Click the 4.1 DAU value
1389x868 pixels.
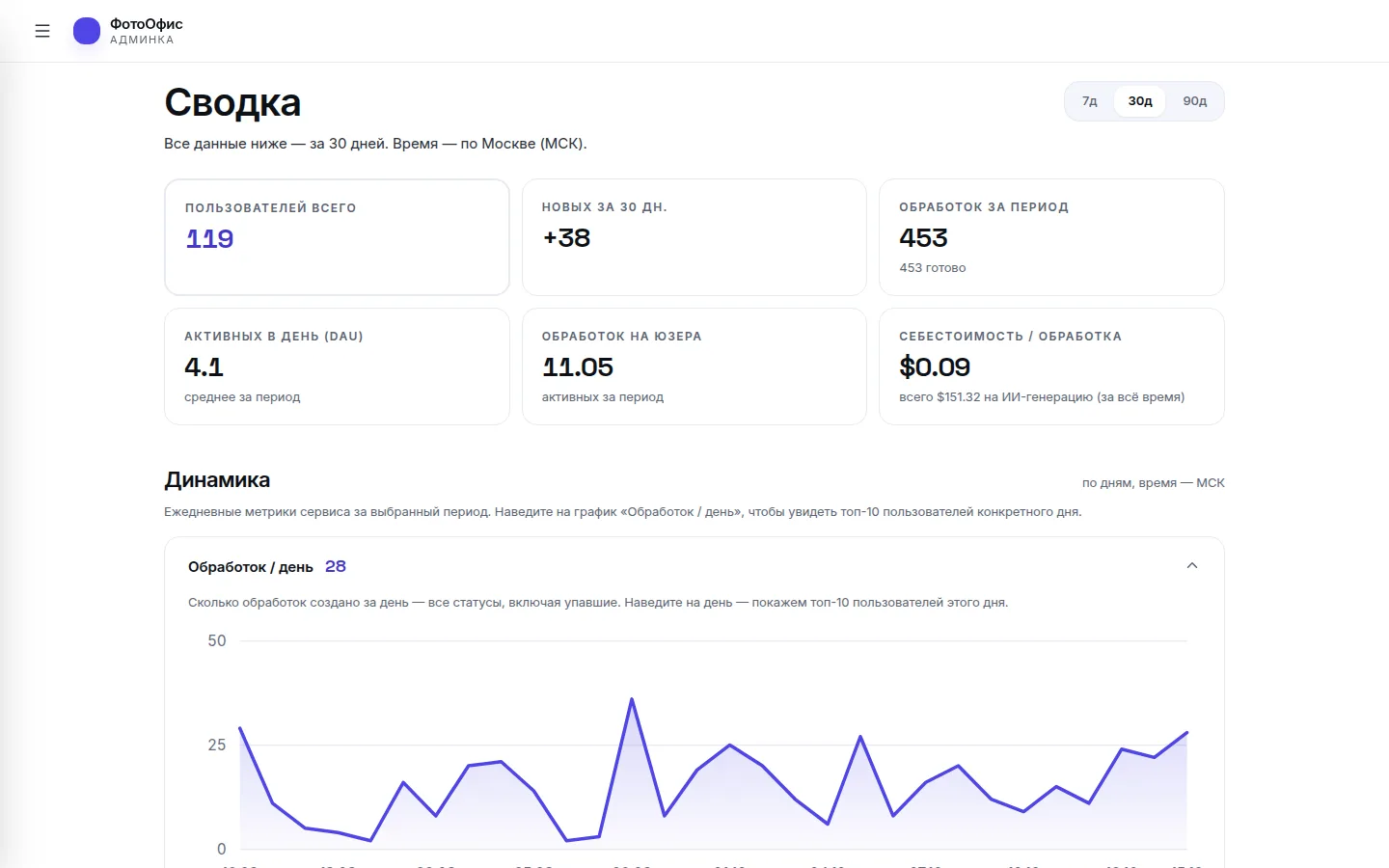[204, 367]
